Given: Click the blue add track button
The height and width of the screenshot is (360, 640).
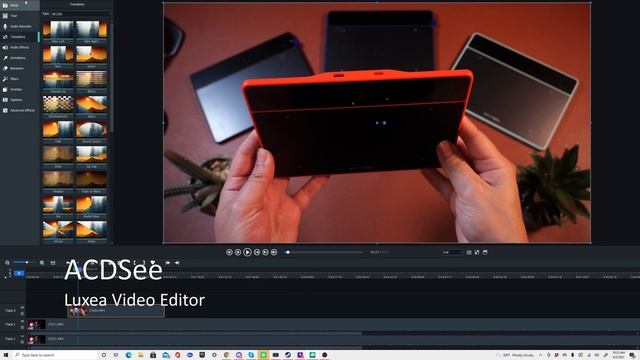Looking at the screenshot, I should coord(19,273).
